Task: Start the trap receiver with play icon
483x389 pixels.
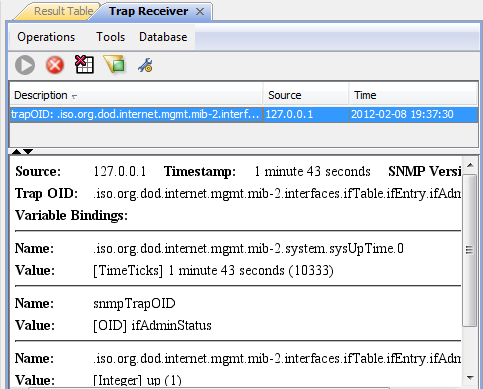Action: tap(25, 65)
